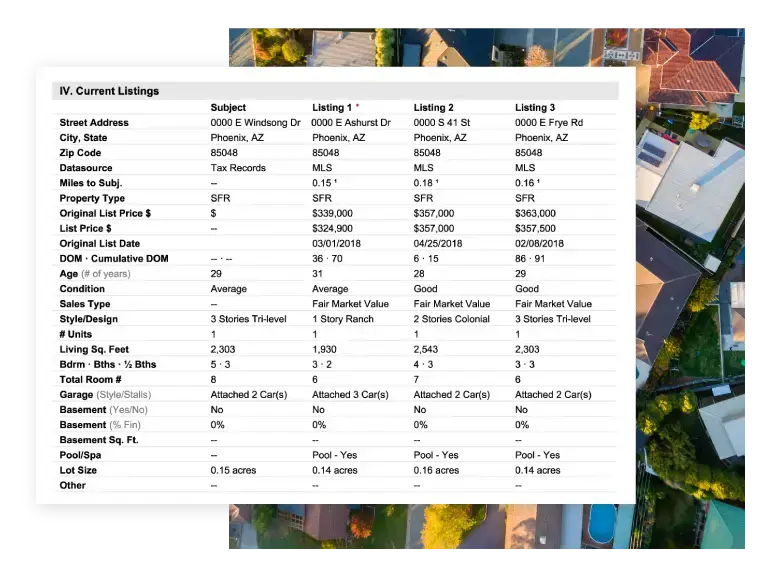769x577 pixels.
Task: Click the total room value '8'
Action: pyautogui.click(x=213, y=379)
